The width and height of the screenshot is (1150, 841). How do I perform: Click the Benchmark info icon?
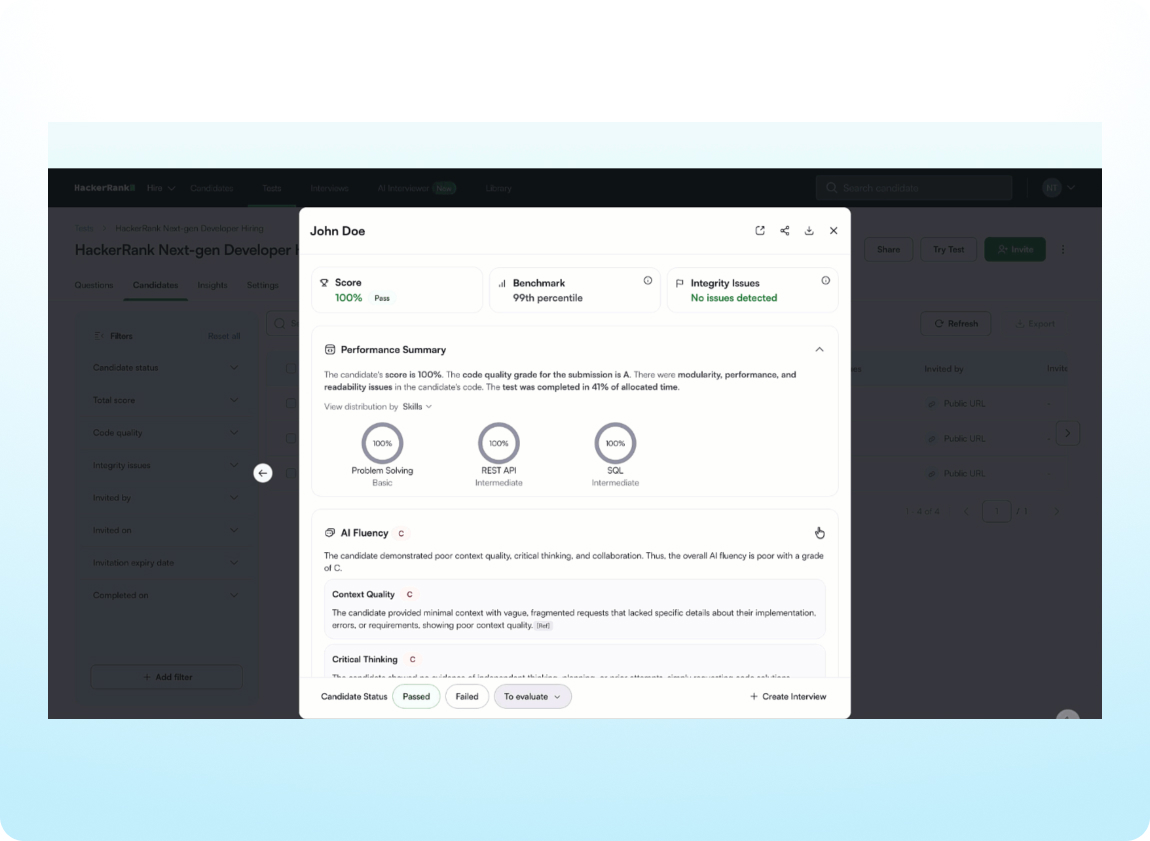tap(648, 281)
